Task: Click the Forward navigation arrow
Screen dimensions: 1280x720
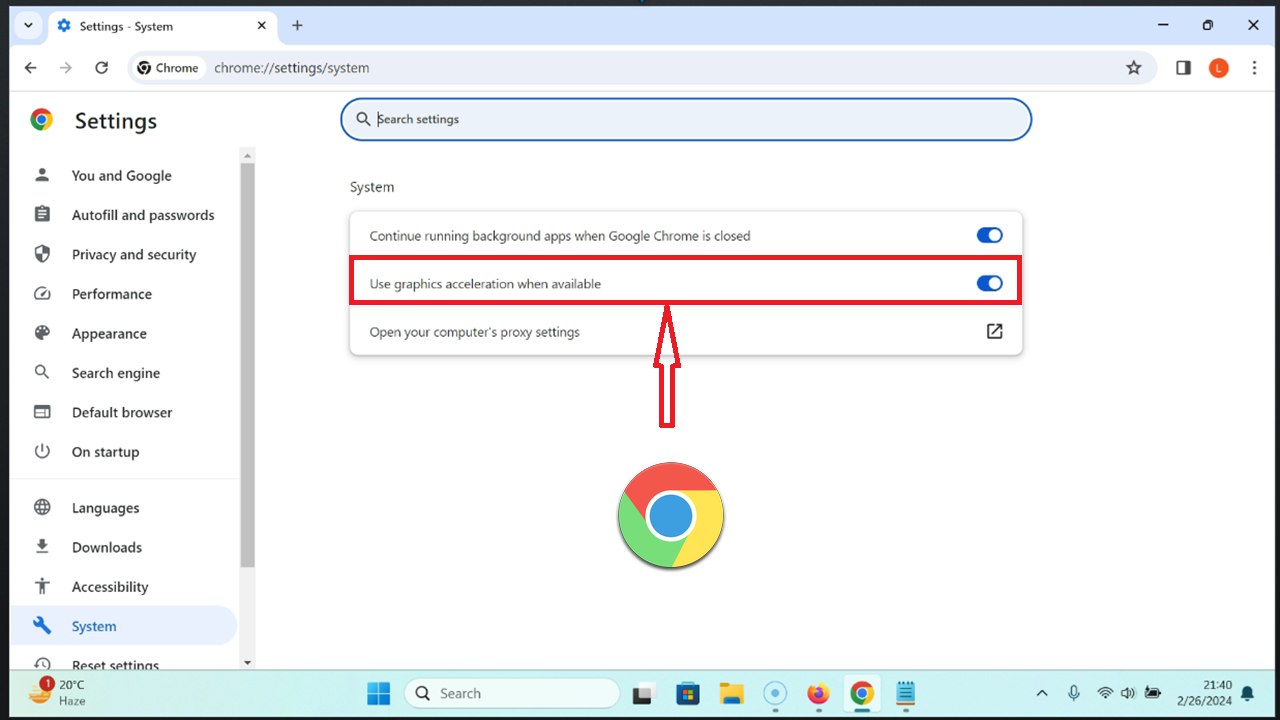Action: tap(66, 68)
